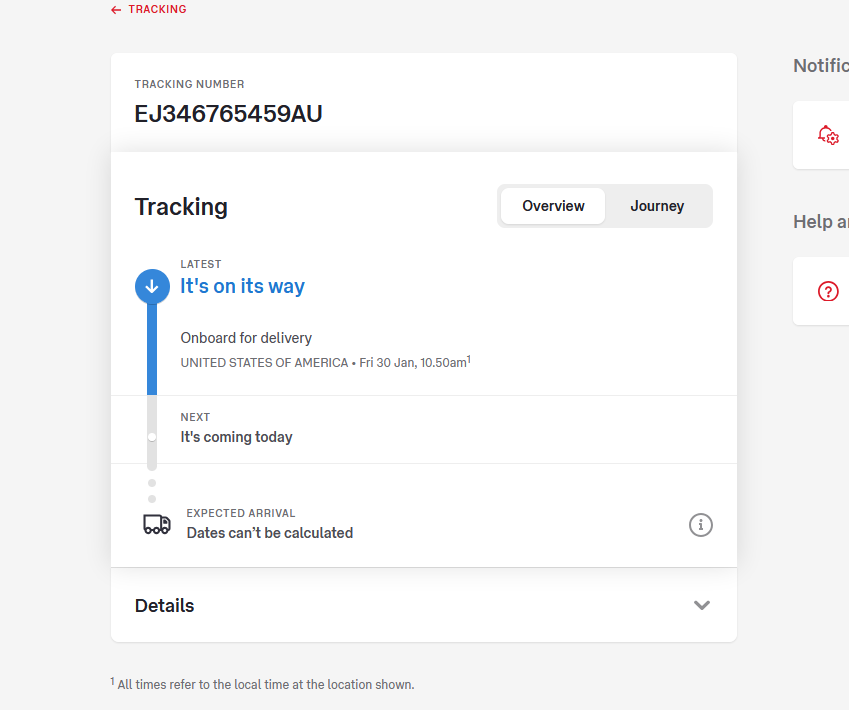849x710 pixels.
Task: Click the "It's on its way" heading
Action: pos(243,286)
